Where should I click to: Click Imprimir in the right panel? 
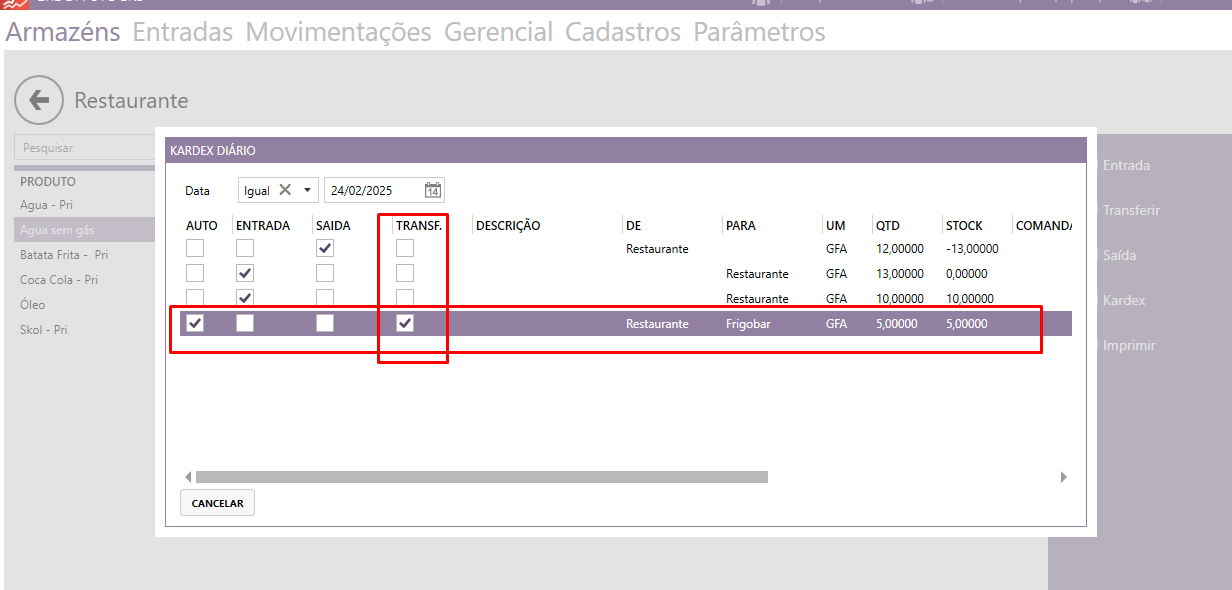[1129, 345]
